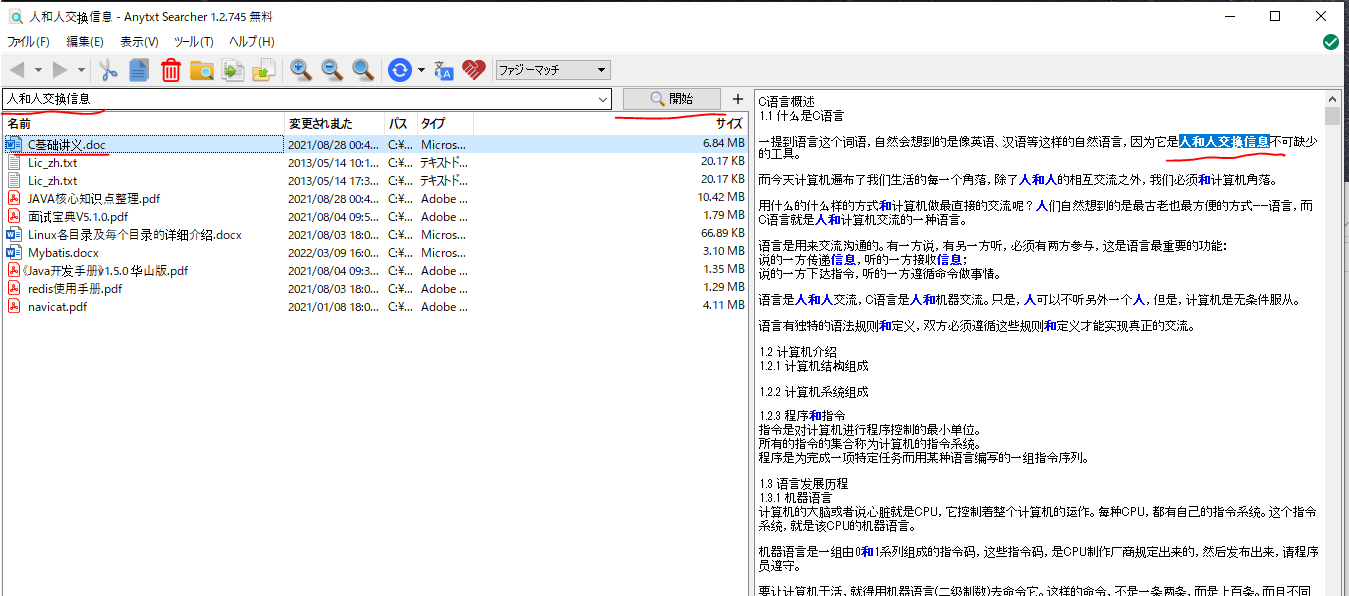The image size is (1349, 596).
Task: Click the zoom out magnifier icon
Action: click(x=331, y=69)
